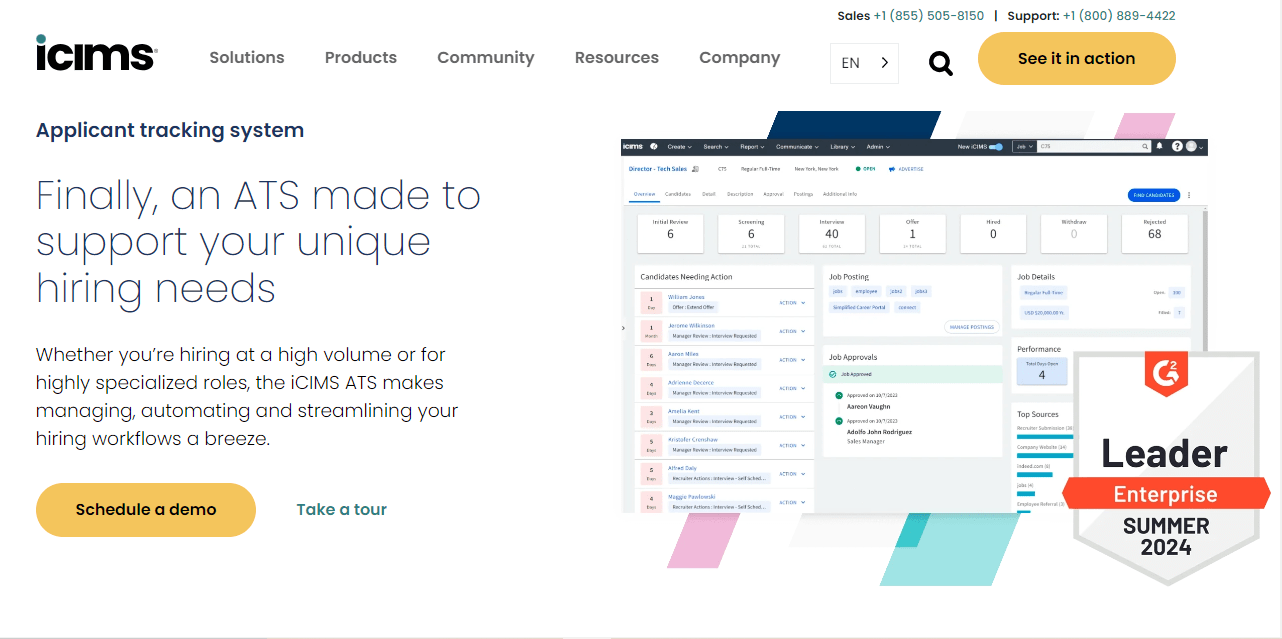Viewport: 1282px width, 639px height.
Task: Open the Communicate menu in the ATS preview
Action: pyautogui.click(x=797, y=146)
